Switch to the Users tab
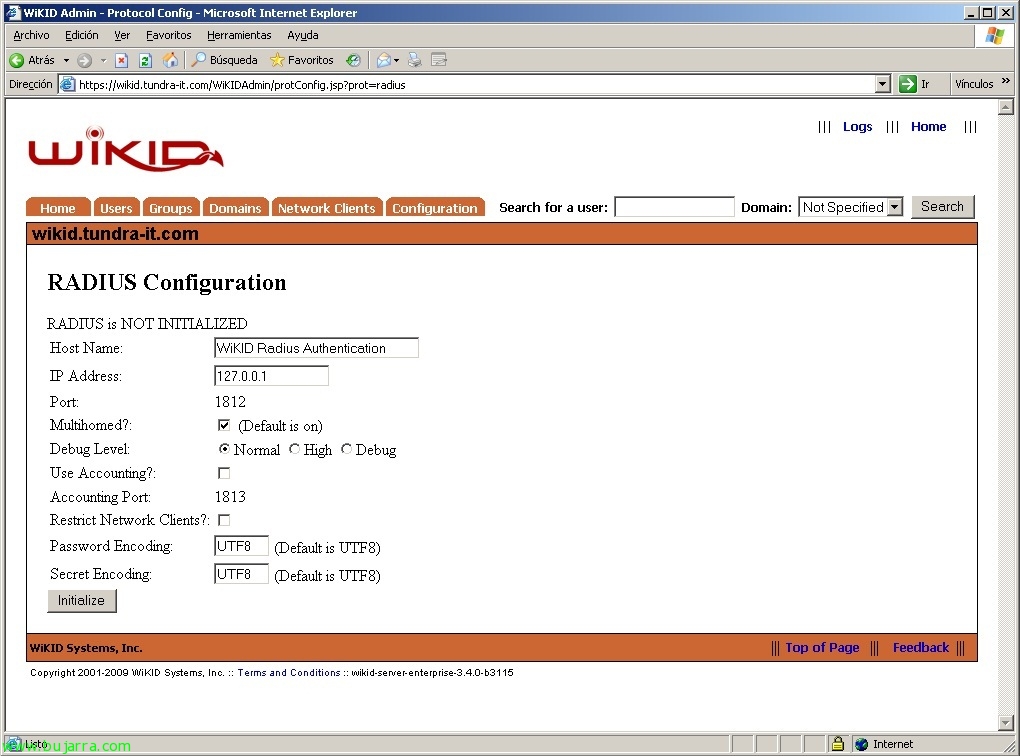This screenshot has width=1020, height=756. 116,208
